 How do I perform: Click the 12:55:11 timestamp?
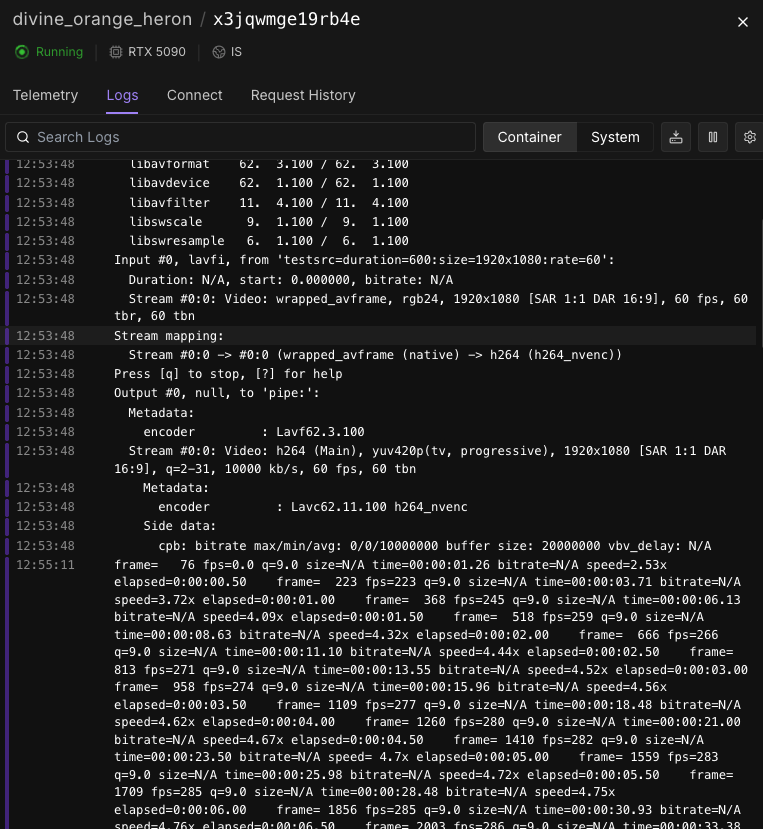point(45,565)
